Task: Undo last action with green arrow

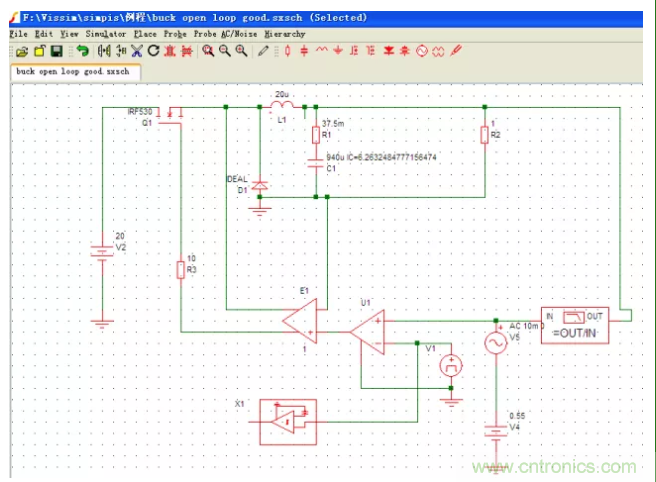Action: coord(83,50)
